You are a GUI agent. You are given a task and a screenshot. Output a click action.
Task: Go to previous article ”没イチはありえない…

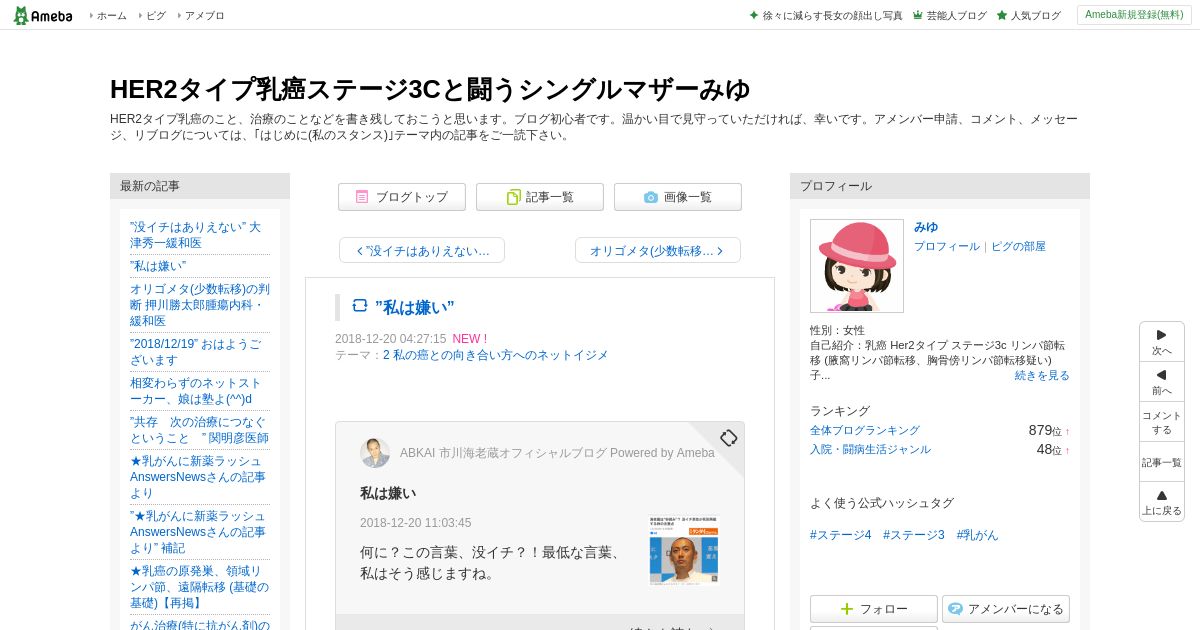tap(422, 250)
